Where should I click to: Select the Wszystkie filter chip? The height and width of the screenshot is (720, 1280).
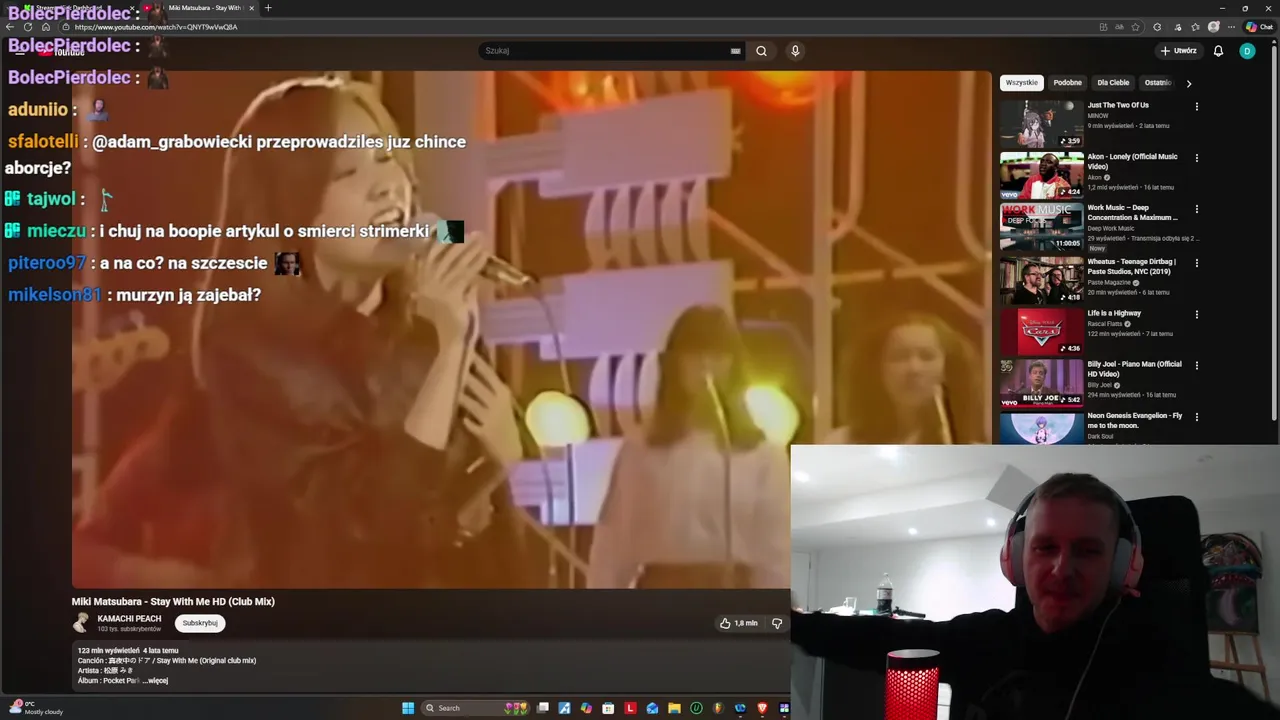pos(1022,83)
